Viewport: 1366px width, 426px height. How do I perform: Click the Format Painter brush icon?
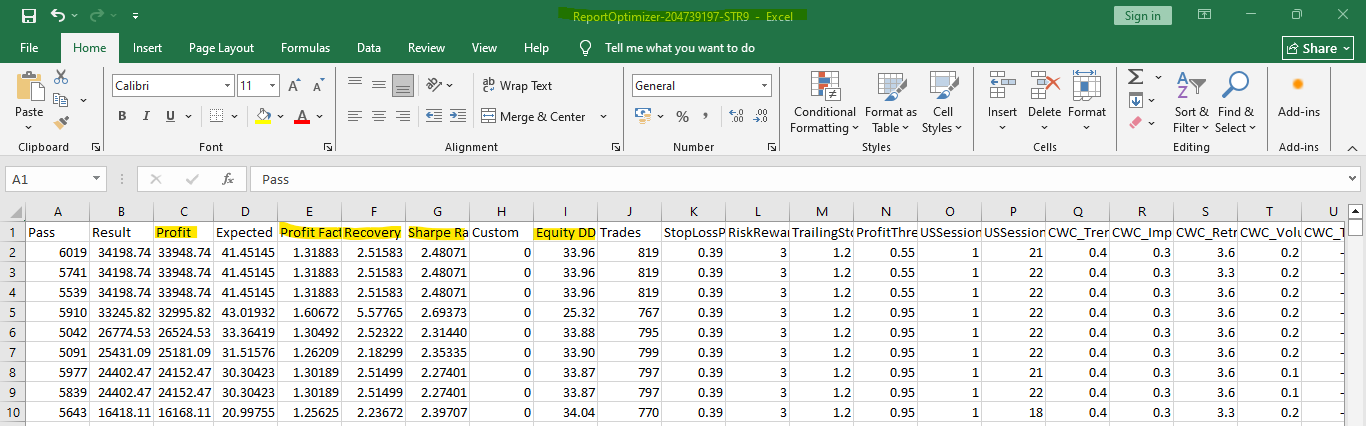[x=61, y=122]
